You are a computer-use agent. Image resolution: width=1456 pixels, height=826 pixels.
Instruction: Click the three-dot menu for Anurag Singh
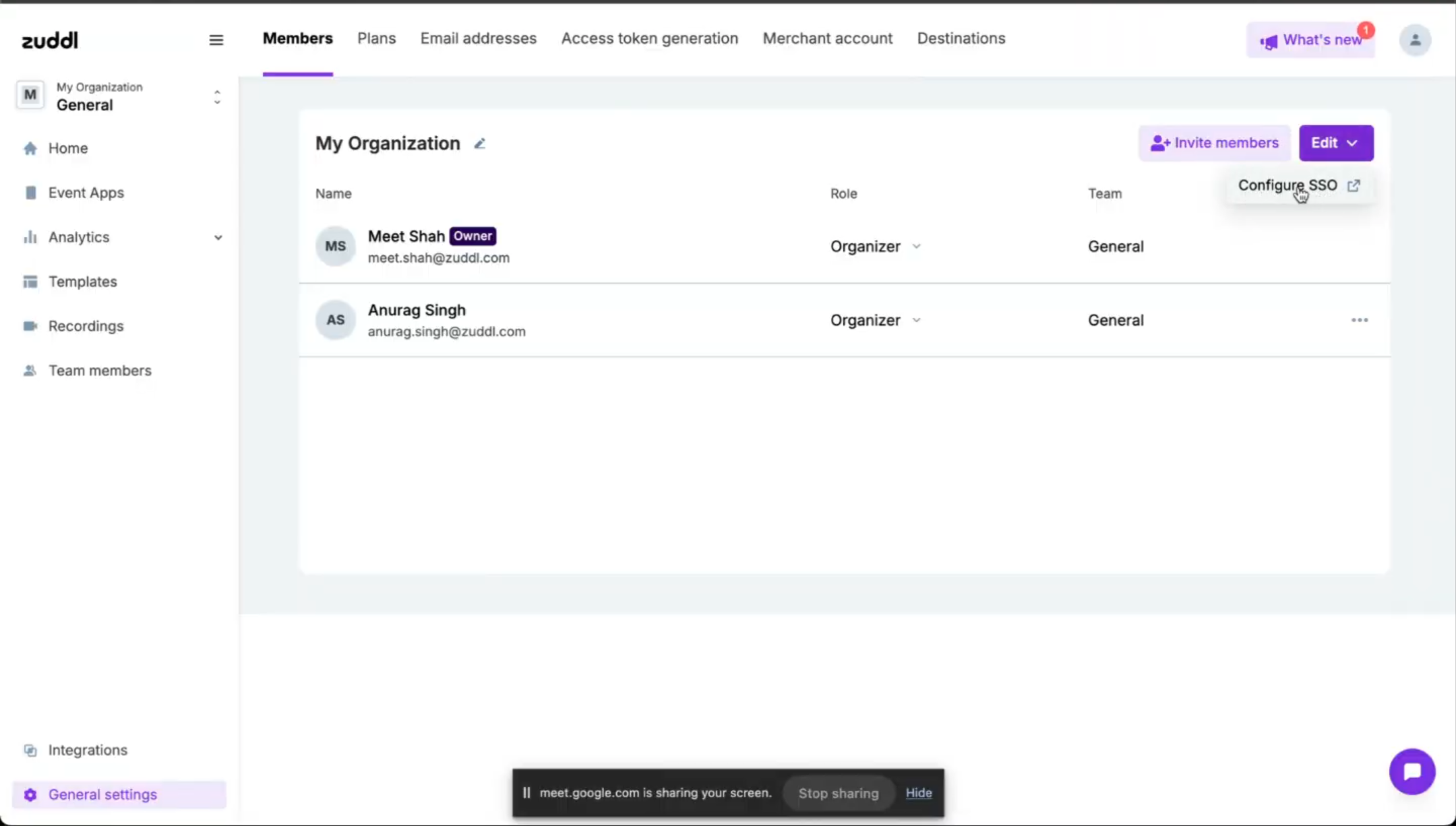coord(1359,320)
